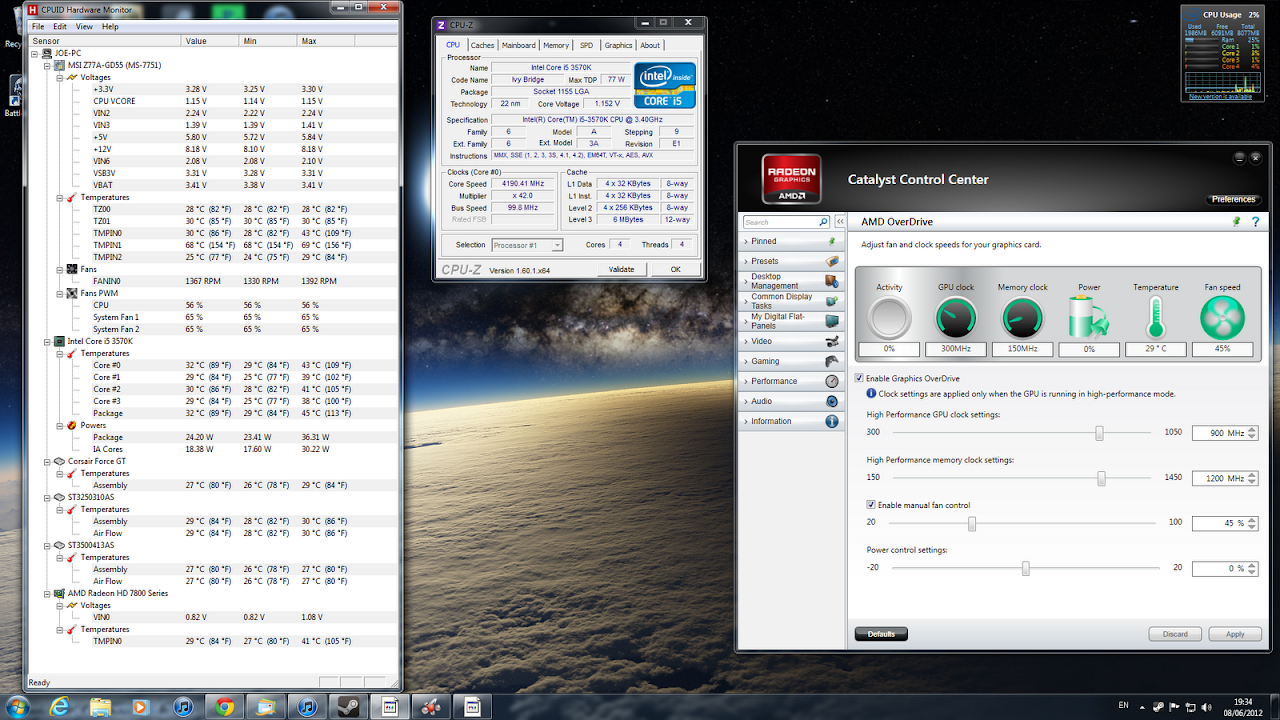Click the Audio speaker icon in sidebar
Viewport: 1280px width, 720px height.
832,401
